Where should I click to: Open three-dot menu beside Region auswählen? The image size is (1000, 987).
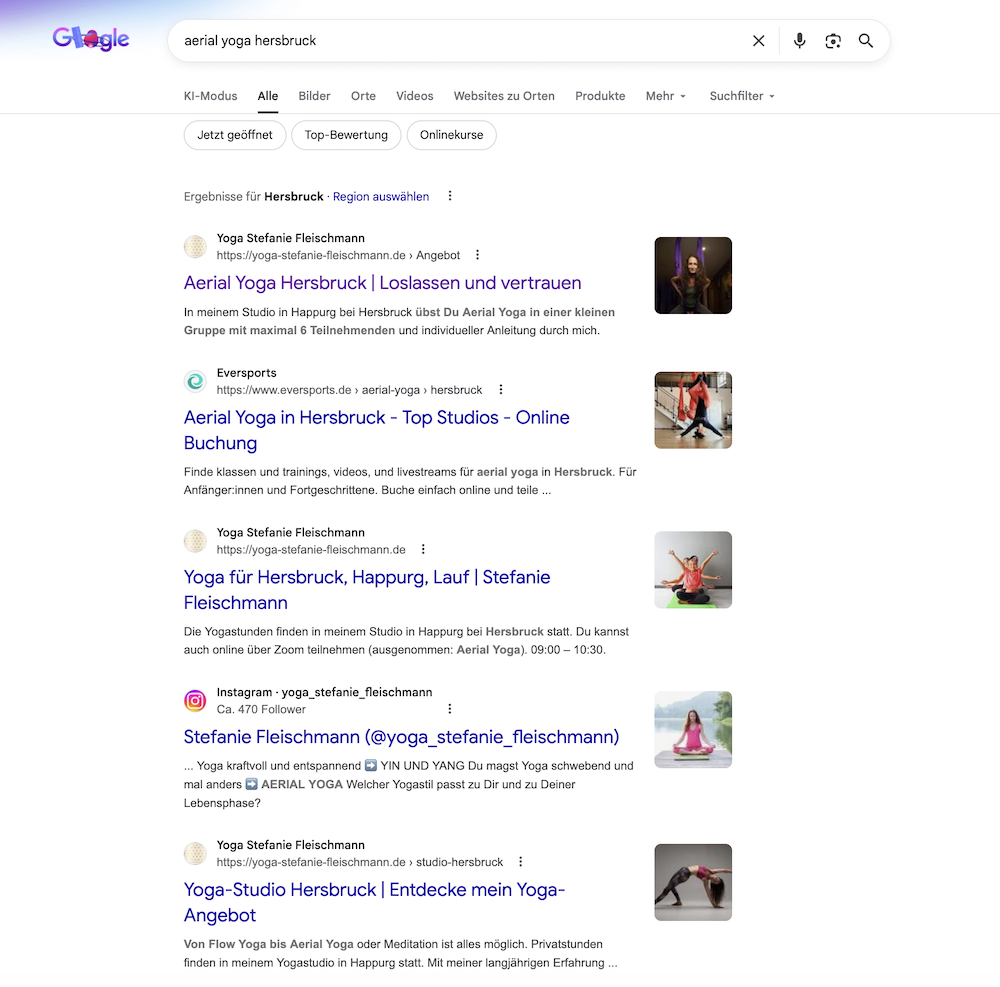(450, 196)
